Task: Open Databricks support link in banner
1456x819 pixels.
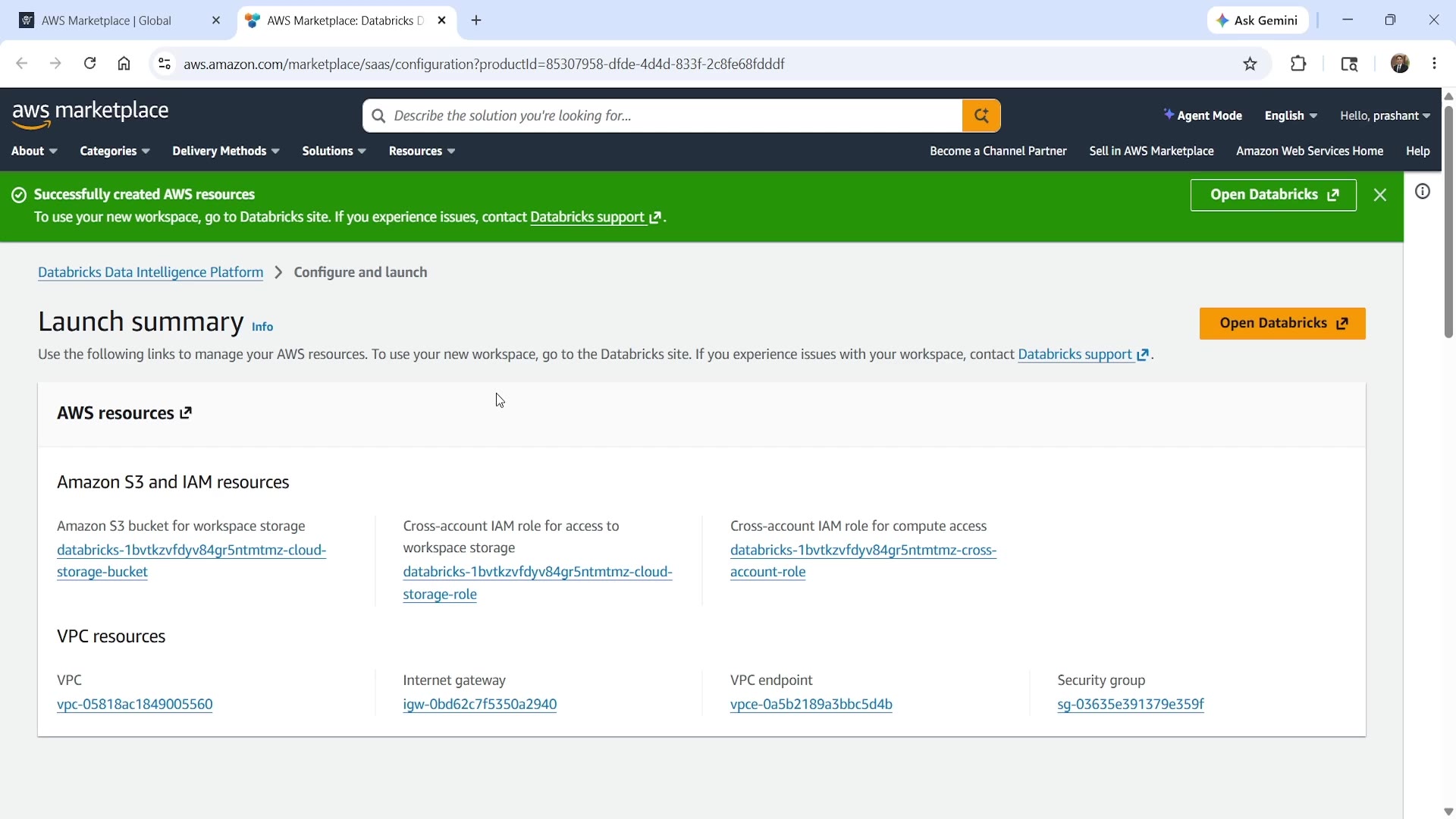Action: (595, 218)
